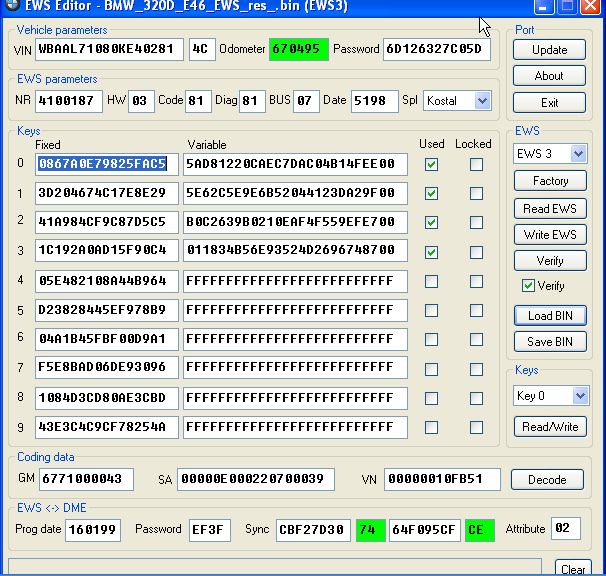Click Write EWS
This screenshot has height=576, width=606.
pyautogui.click(x=550, y=235)
